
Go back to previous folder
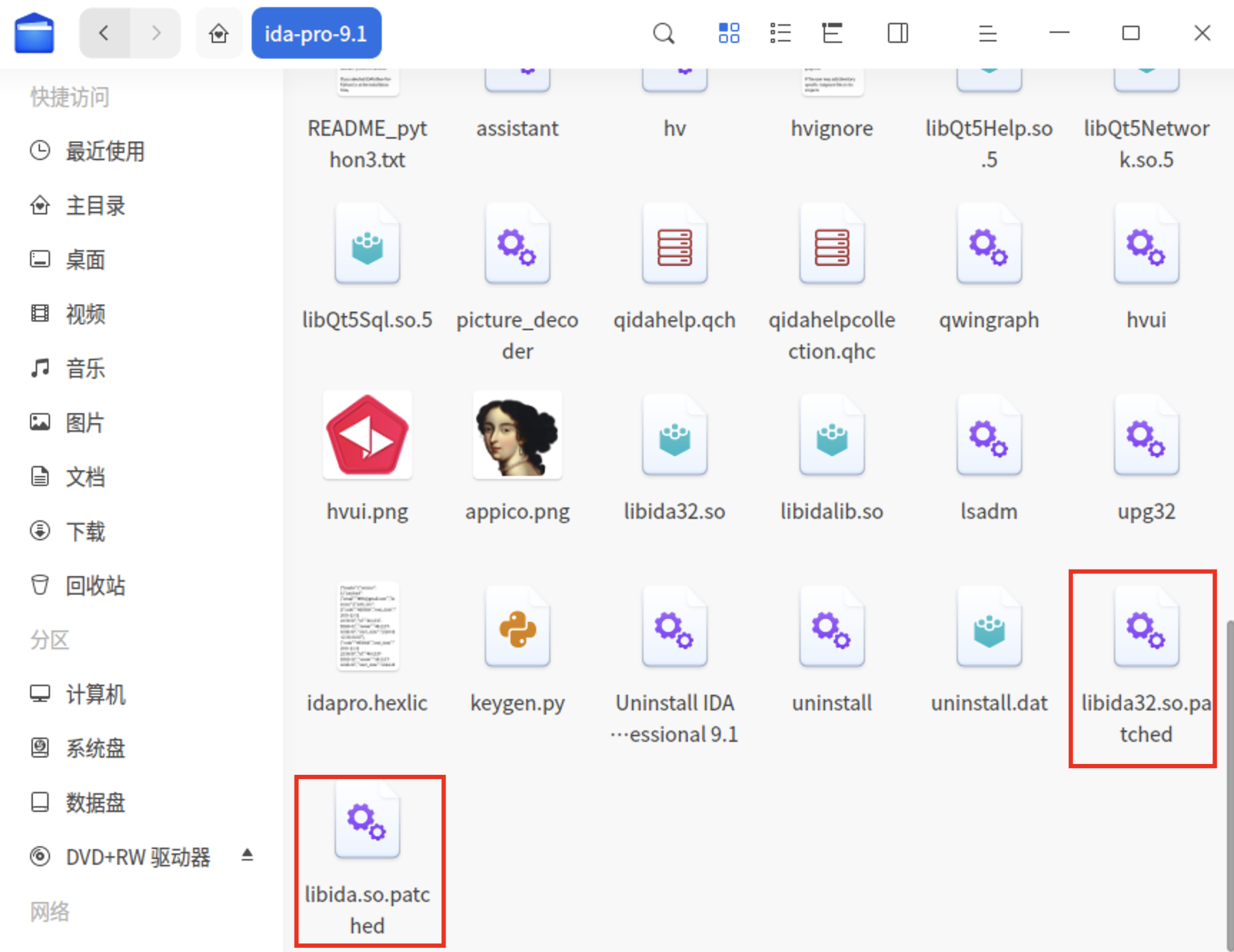point(104,34)
